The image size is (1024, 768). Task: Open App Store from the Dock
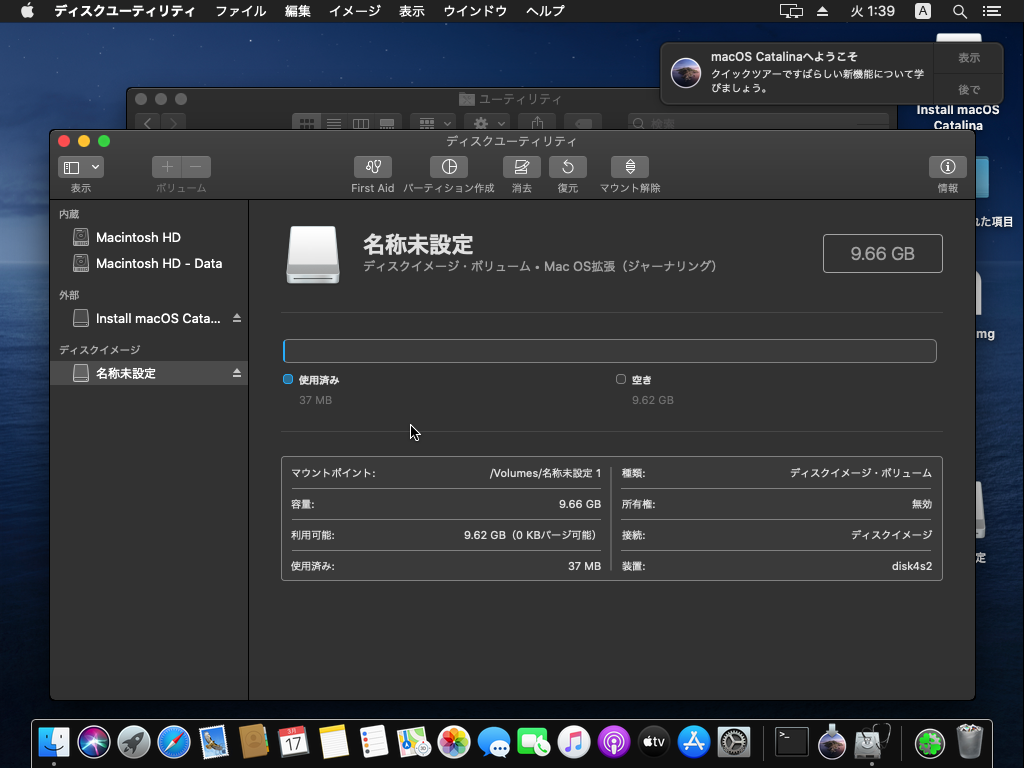pos(694,743)
